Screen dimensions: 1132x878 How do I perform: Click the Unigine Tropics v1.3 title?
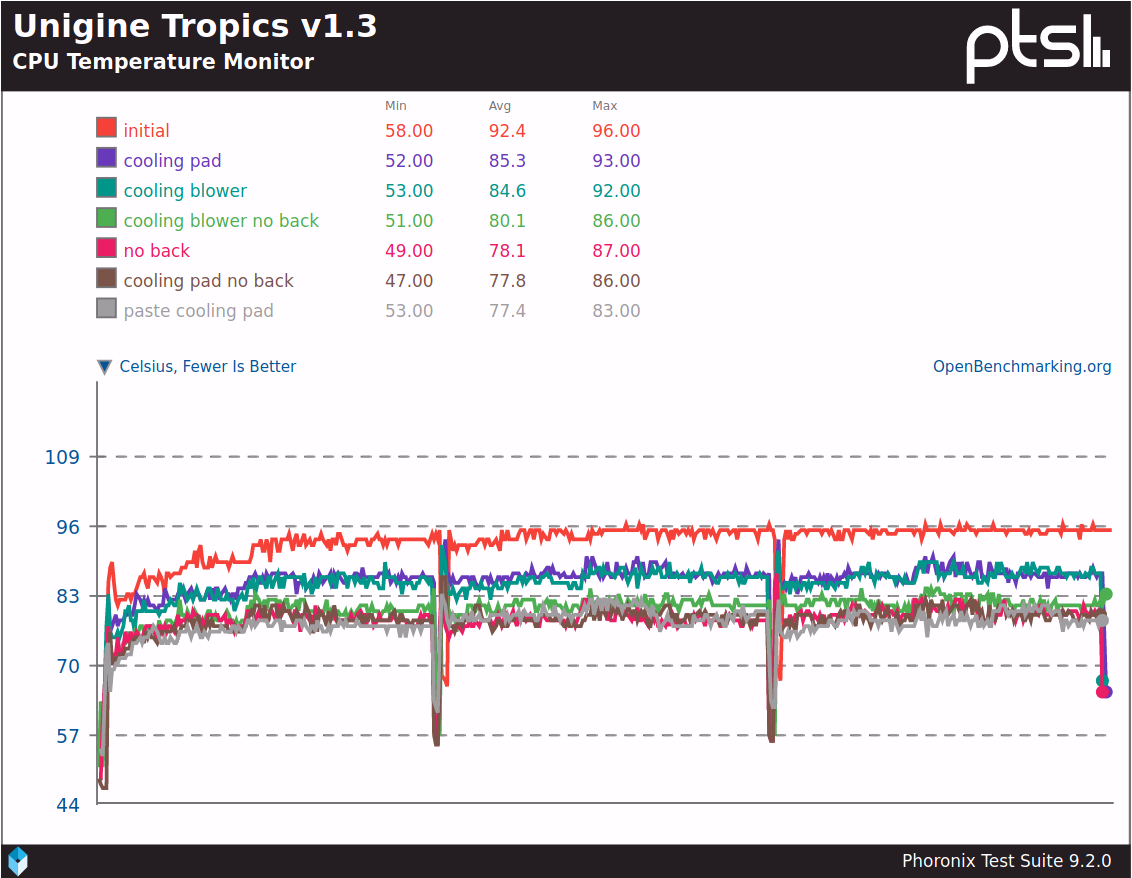[x=195, y=26]
